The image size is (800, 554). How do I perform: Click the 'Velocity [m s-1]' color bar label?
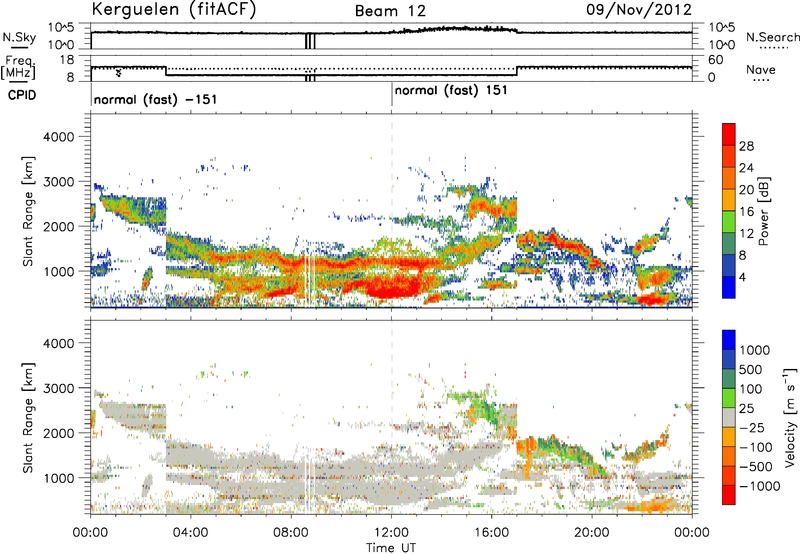click(x=790, y=417)
